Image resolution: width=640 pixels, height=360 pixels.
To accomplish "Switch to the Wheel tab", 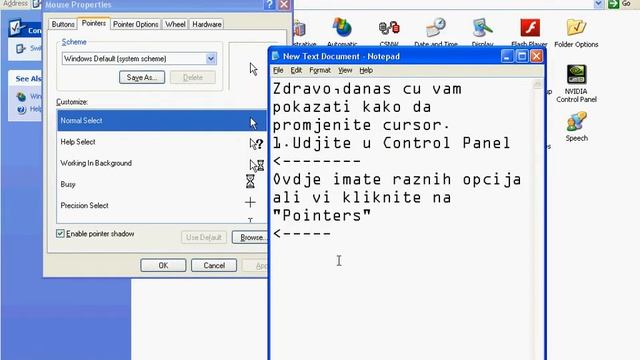I will [x=175, y=24].
